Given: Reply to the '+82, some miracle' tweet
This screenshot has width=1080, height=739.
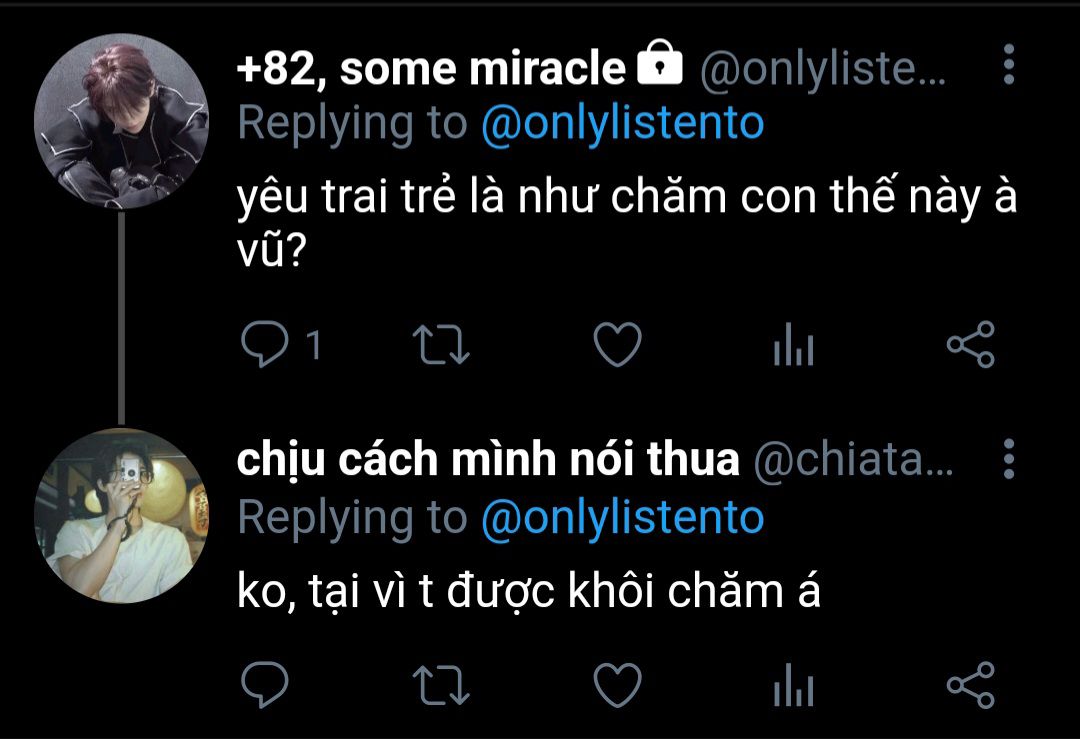Looking at the screenshot, I should (265, 344).
